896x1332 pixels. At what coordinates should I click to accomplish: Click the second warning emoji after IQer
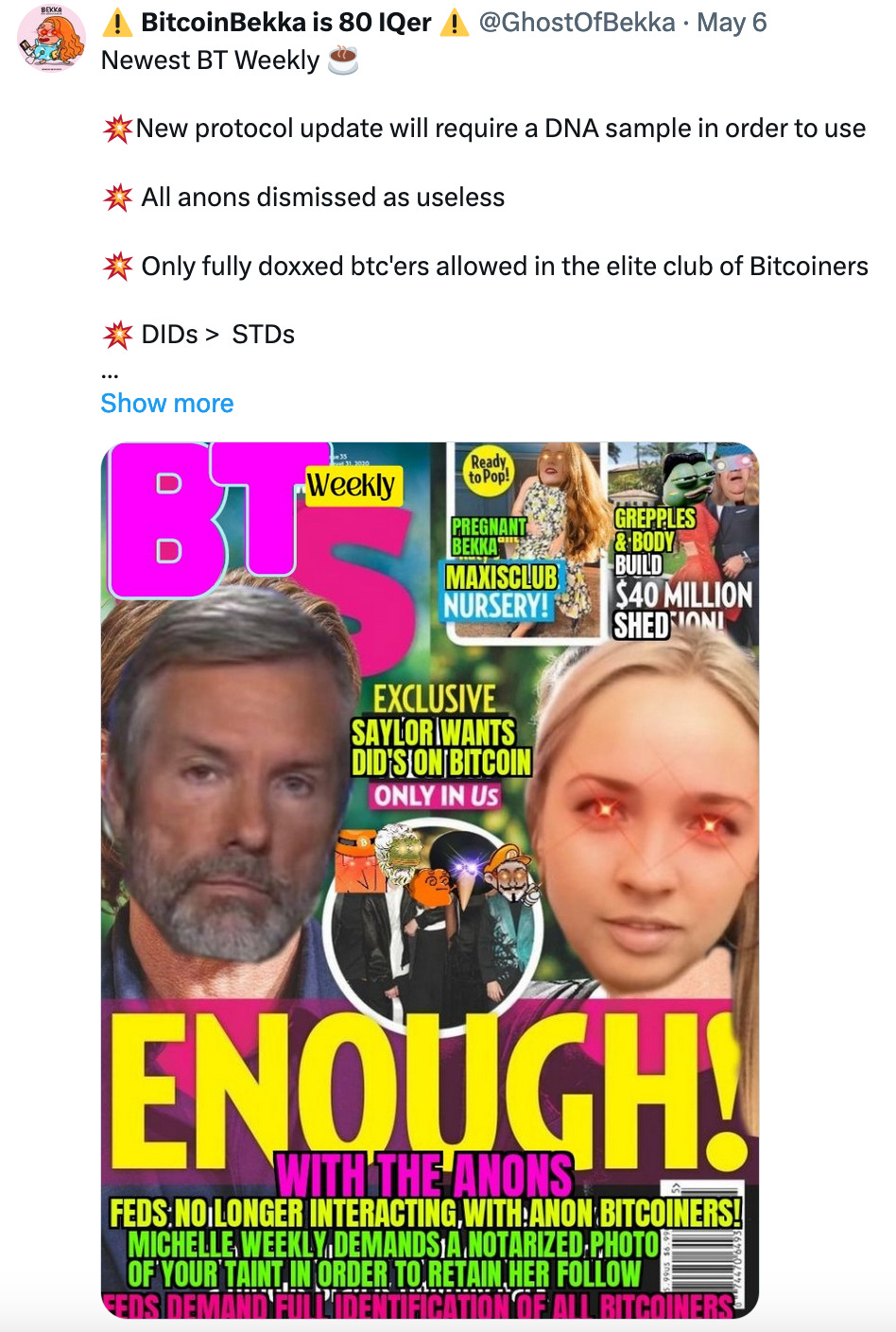tap(455, 22)
